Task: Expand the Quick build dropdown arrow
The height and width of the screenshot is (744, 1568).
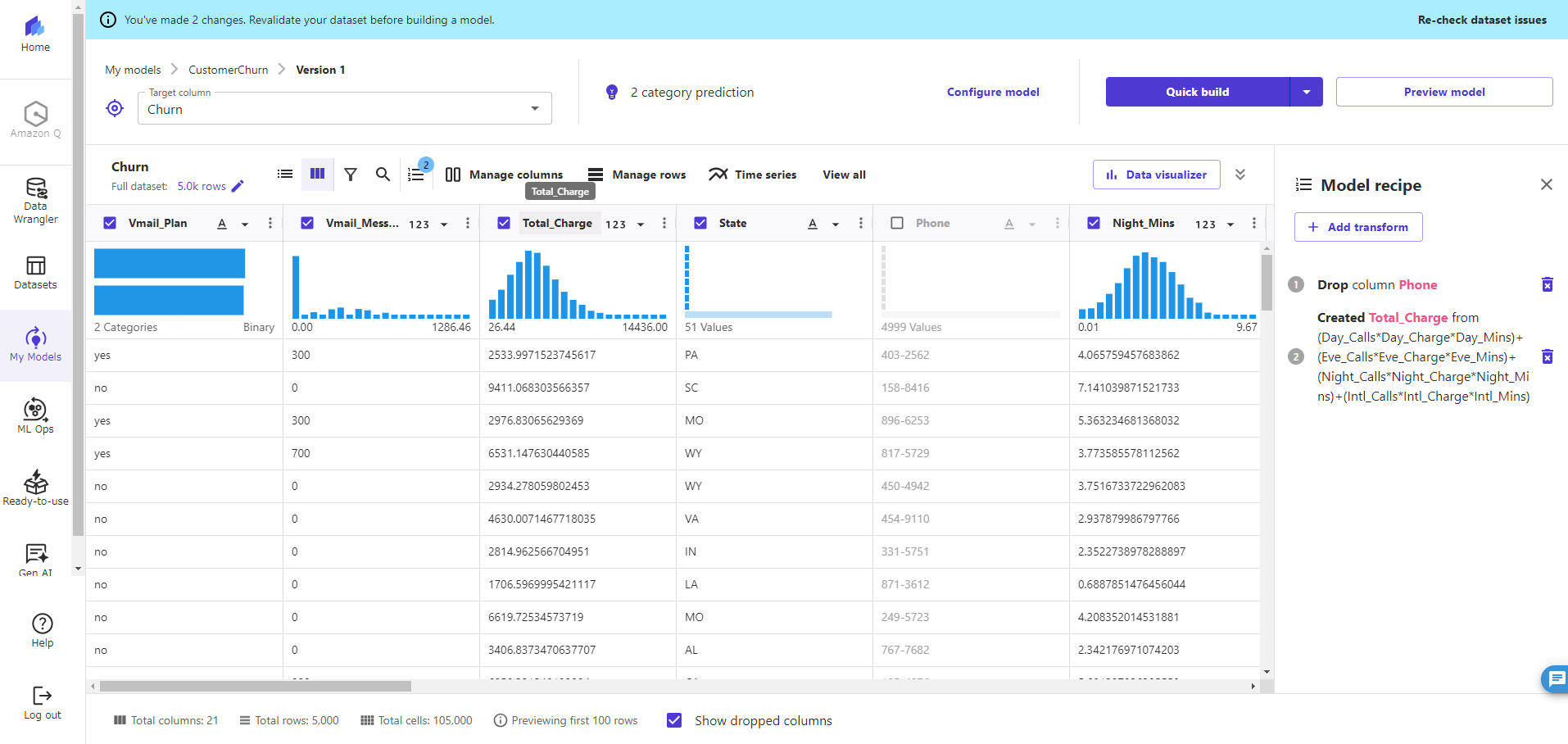Action: pos(1307,92)
